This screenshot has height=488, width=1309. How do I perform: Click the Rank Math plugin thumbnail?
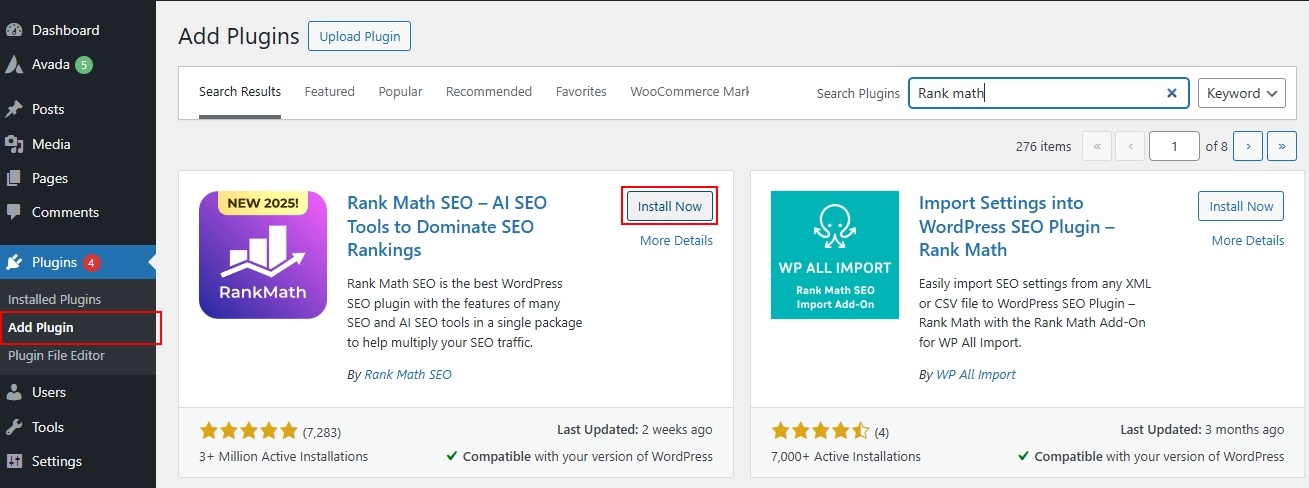tap(263, 255)
